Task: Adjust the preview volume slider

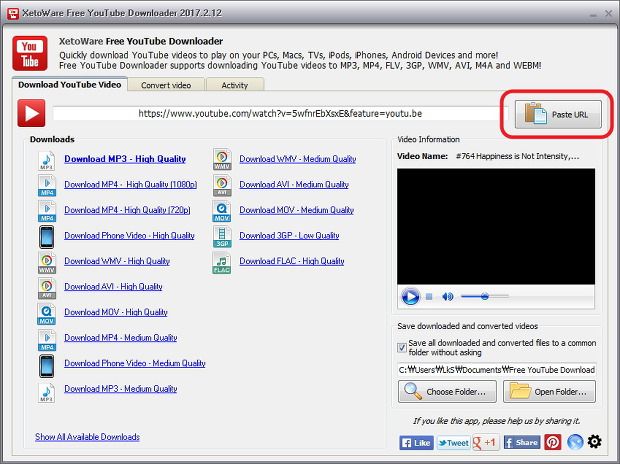Action: tap(485, 296)
